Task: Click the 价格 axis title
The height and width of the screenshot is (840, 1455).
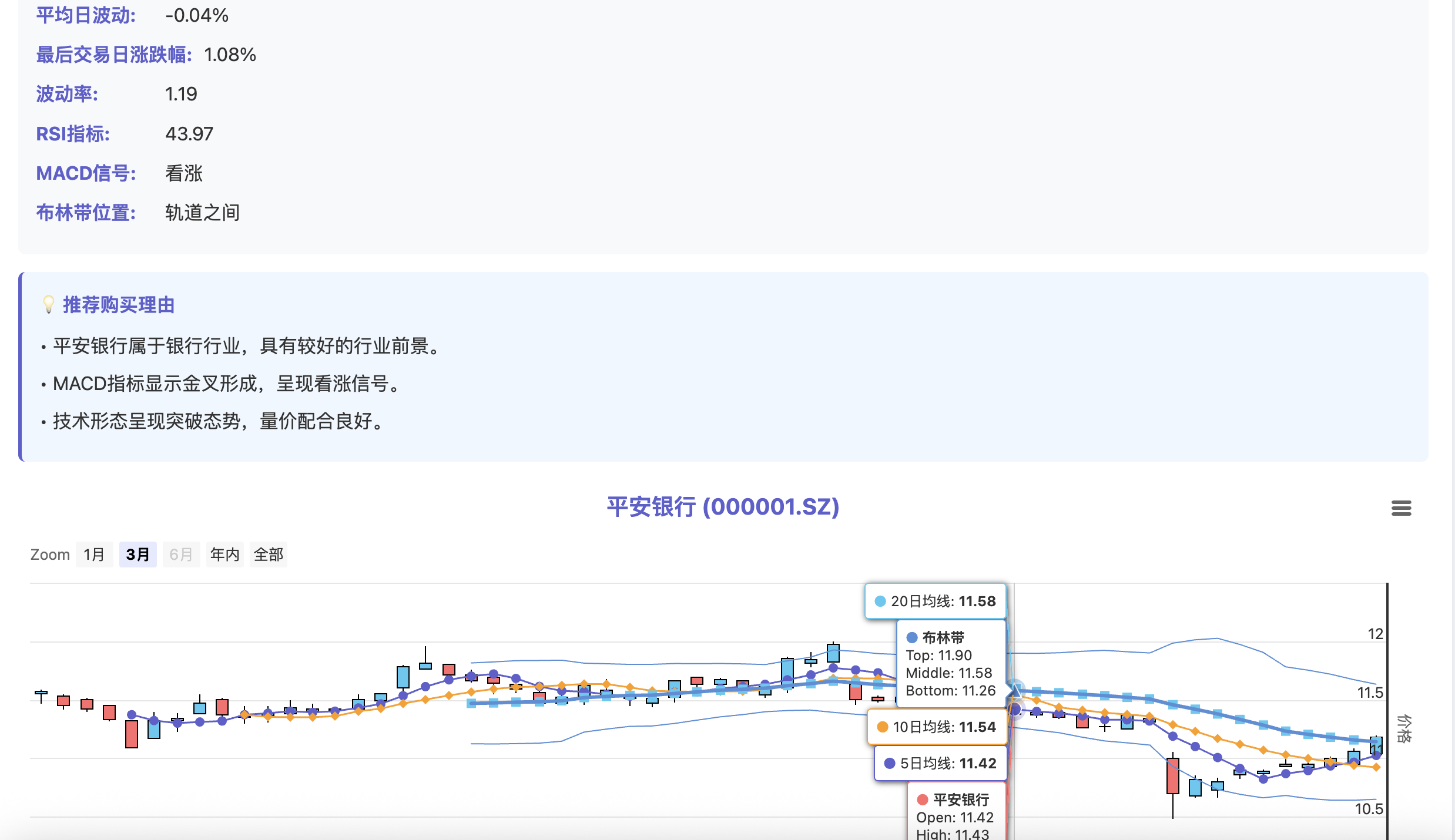Action: (x=1404, y=729)
